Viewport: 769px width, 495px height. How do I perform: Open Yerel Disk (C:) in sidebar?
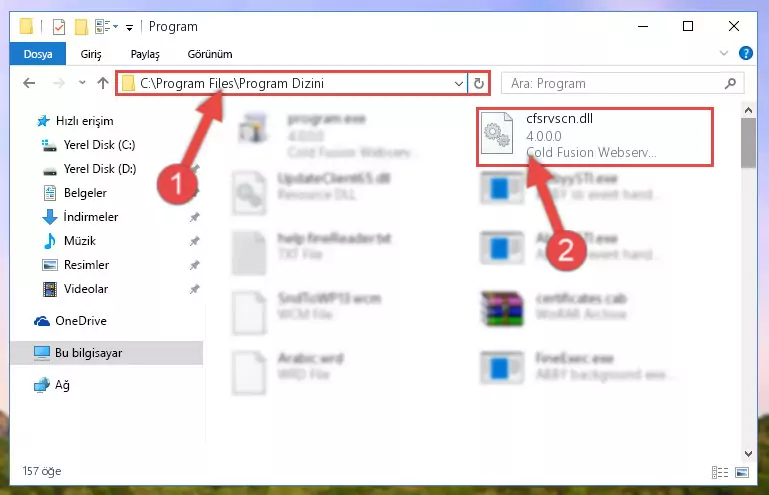pyautogui.click(x=100, y=145)
